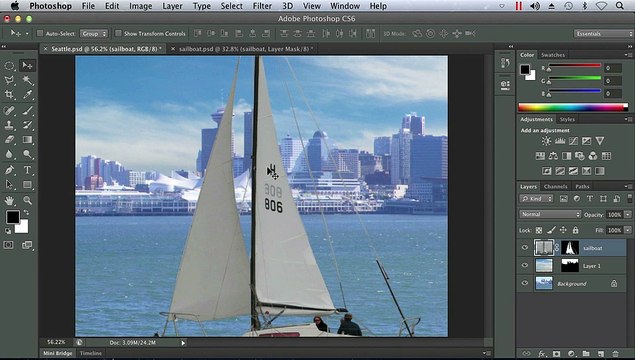Image resolution: width=635 pixels, height=360 pixels.
Task: Toggle lock all
Action: pyautogui.click(x=575, y=230)
